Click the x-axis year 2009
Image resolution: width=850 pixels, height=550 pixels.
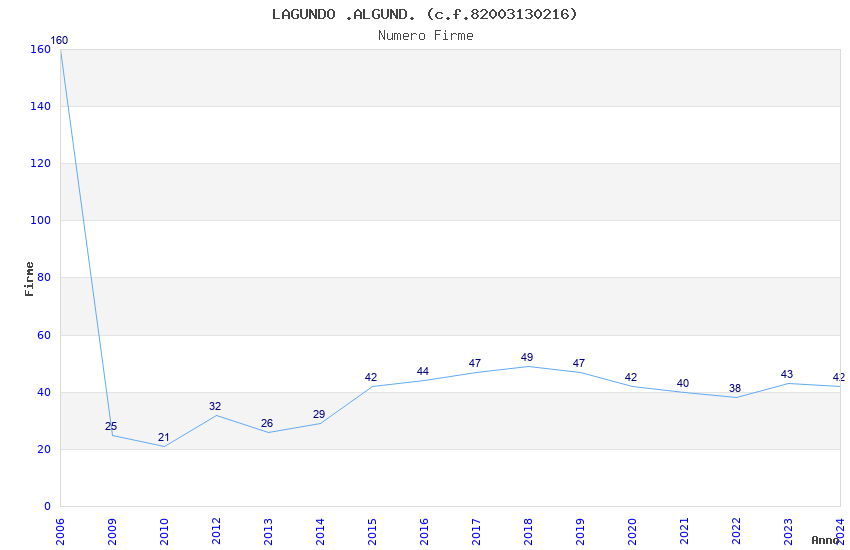(x=112, y=531)
